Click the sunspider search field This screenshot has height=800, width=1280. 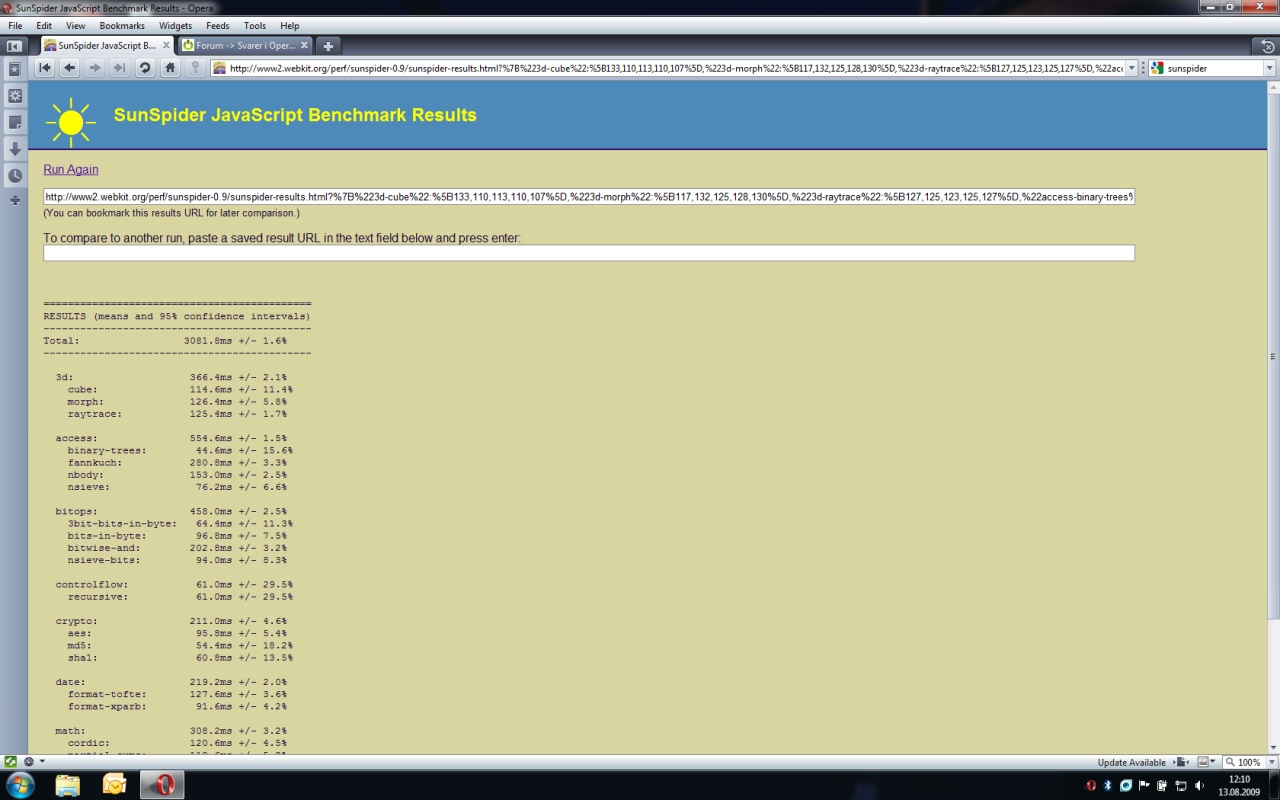(1214, 68)
